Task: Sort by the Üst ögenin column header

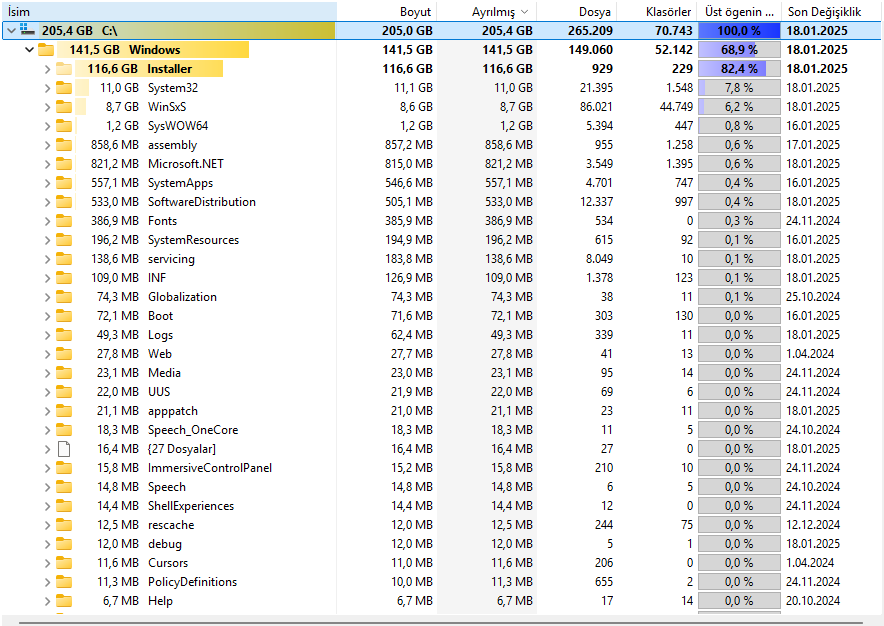Action: 739,11
